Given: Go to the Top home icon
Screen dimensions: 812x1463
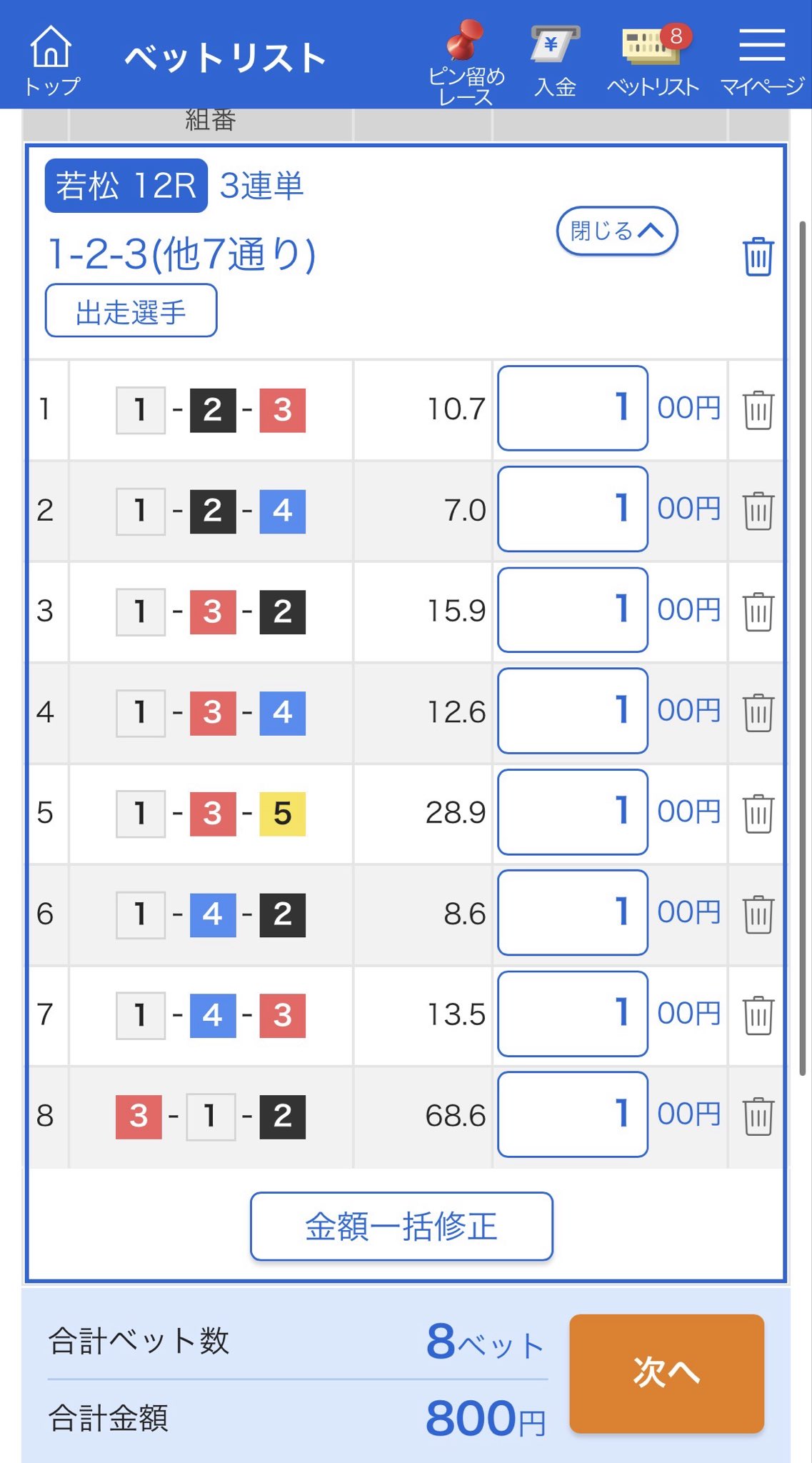Looking at the screenshot, I should pyautogui.click(x=51, y=59).
